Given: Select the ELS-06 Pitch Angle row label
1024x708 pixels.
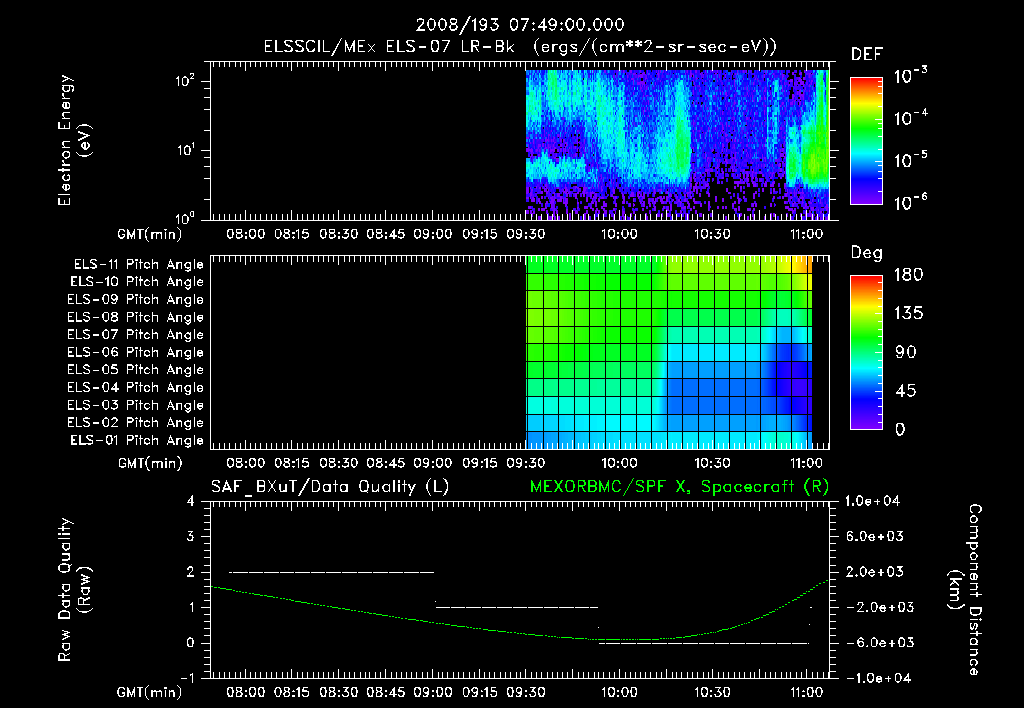Looking at the screenshot, I should coord(136,353).
